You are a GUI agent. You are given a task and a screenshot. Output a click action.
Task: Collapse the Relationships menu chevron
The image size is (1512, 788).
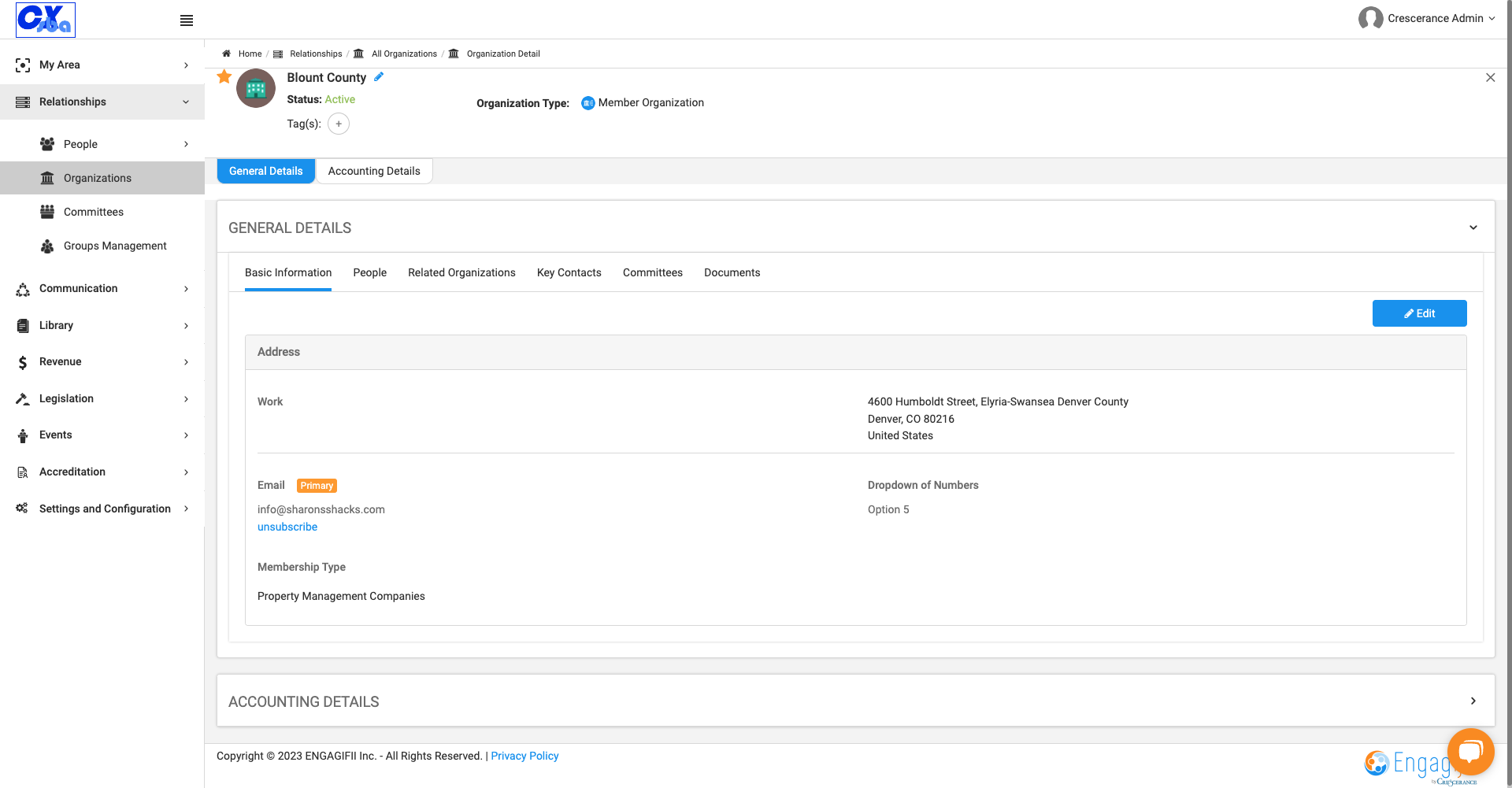pos(187,102)
